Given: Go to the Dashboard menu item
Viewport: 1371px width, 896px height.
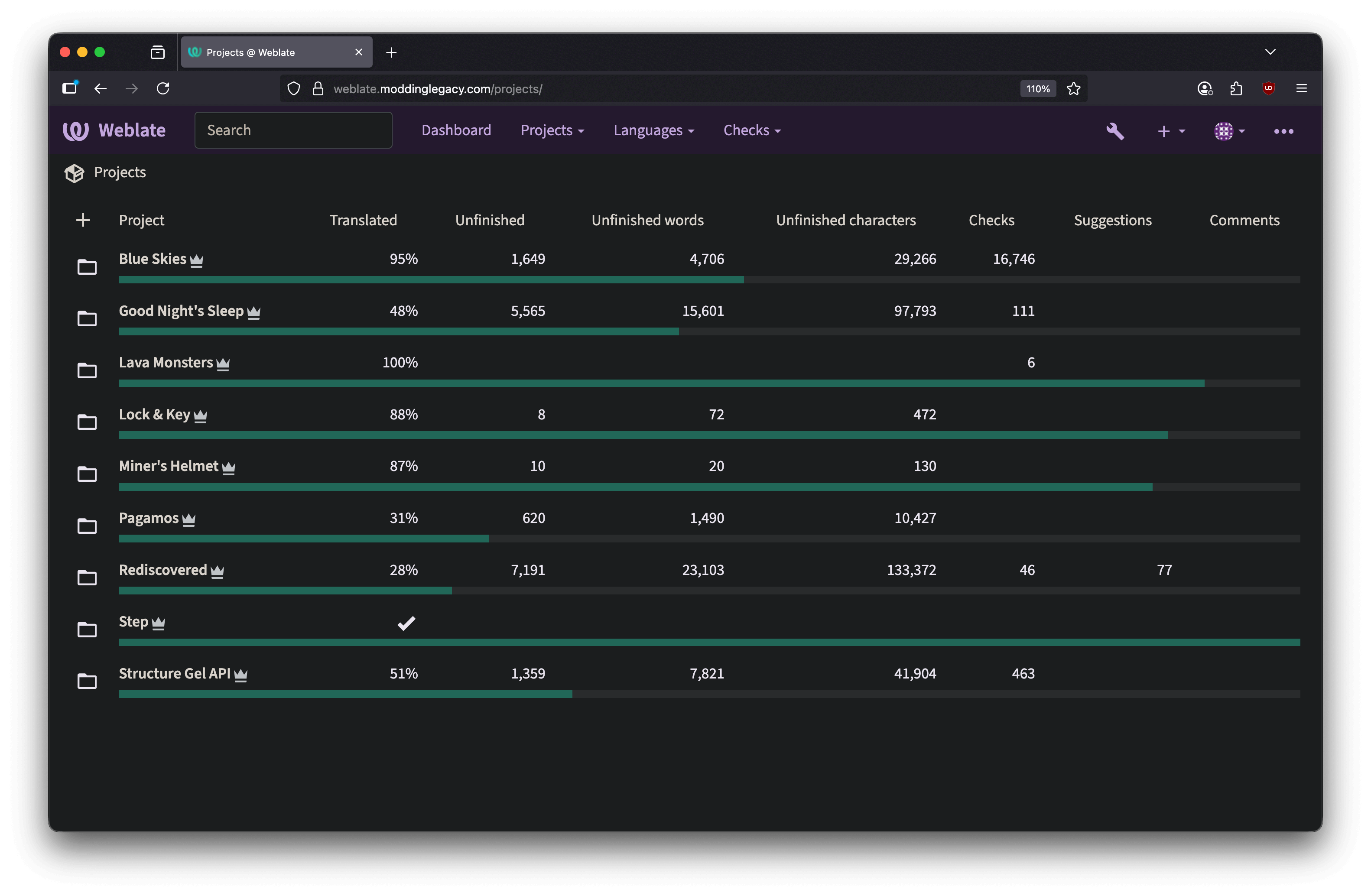Looking at the screenshot, I should (456, 131).
